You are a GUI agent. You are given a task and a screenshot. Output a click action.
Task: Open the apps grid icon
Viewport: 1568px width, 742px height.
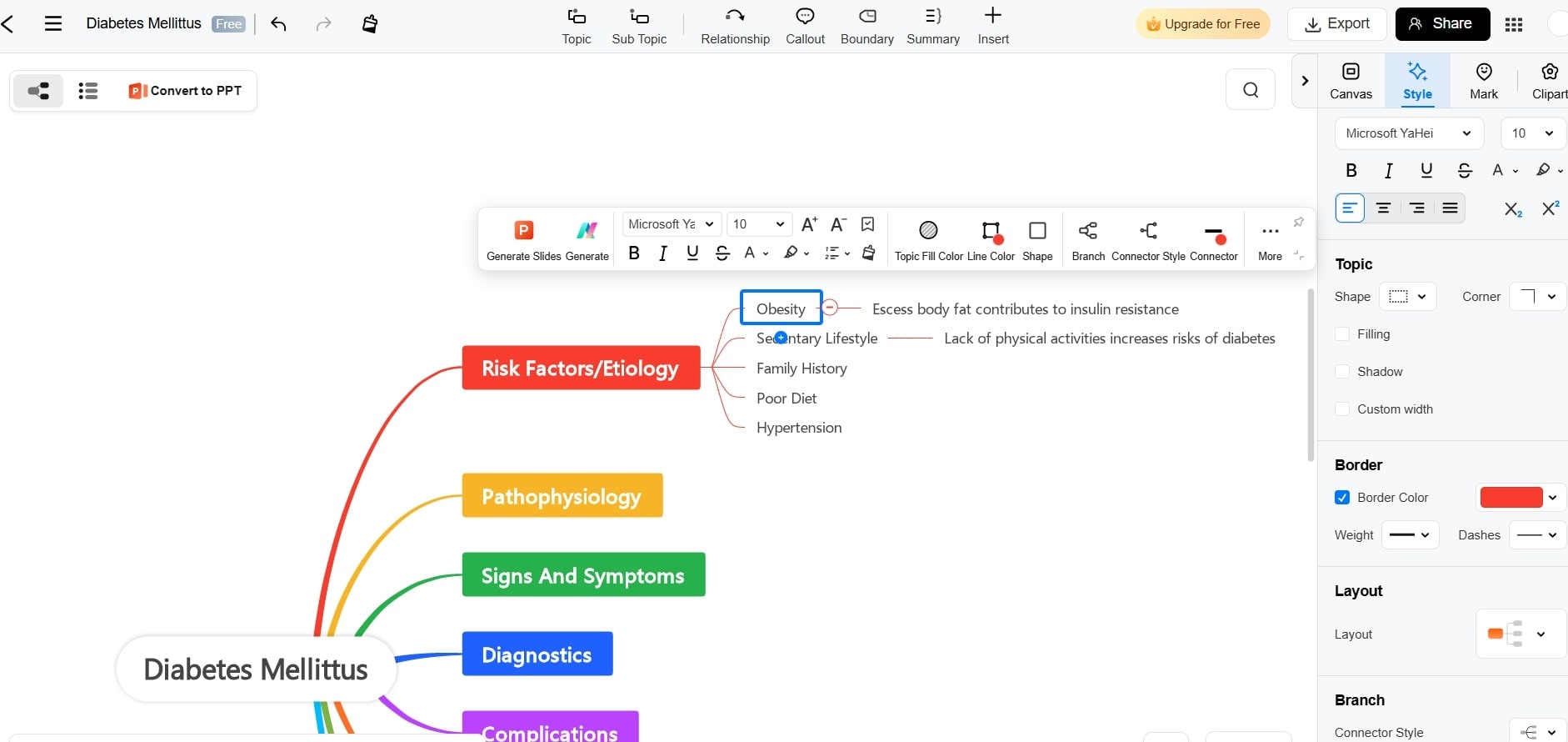pyautogui.click(x=1514, y=24)
